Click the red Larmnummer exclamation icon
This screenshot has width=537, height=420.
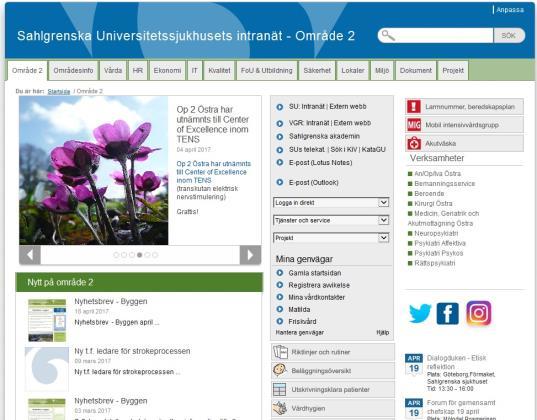tap(414, 107)
